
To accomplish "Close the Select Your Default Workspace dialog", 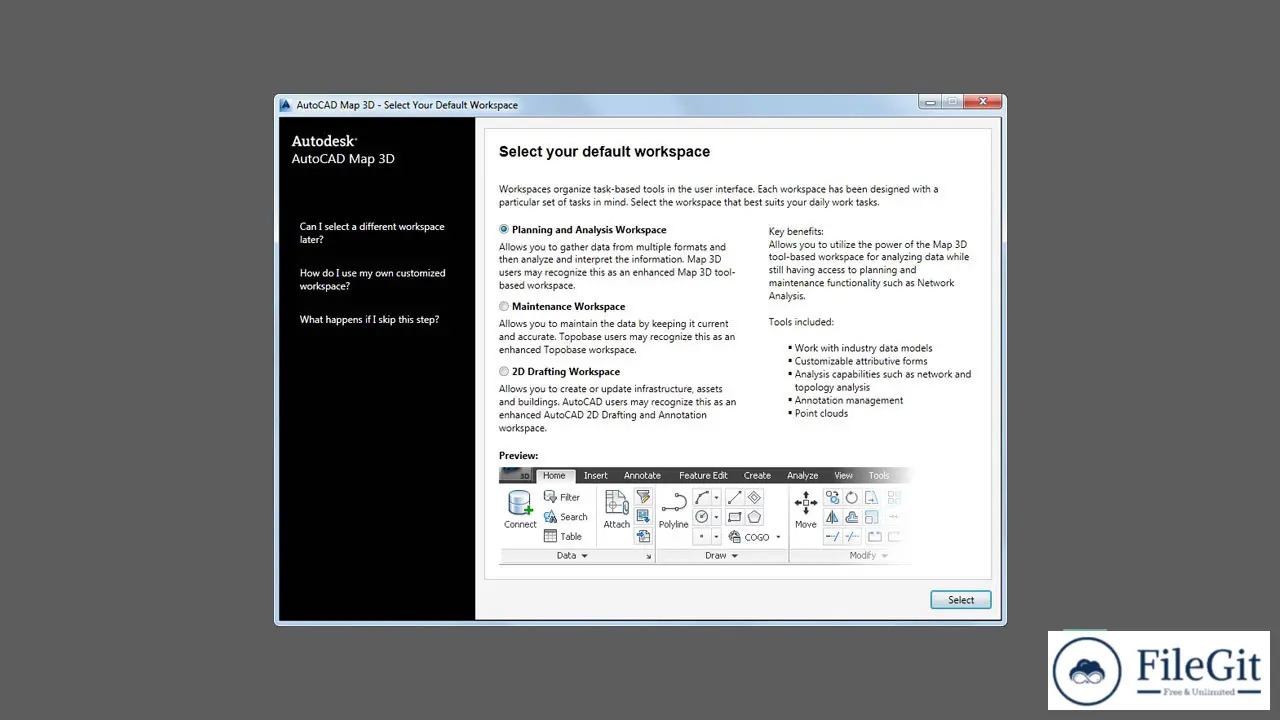I will click(x=984, y=102).
